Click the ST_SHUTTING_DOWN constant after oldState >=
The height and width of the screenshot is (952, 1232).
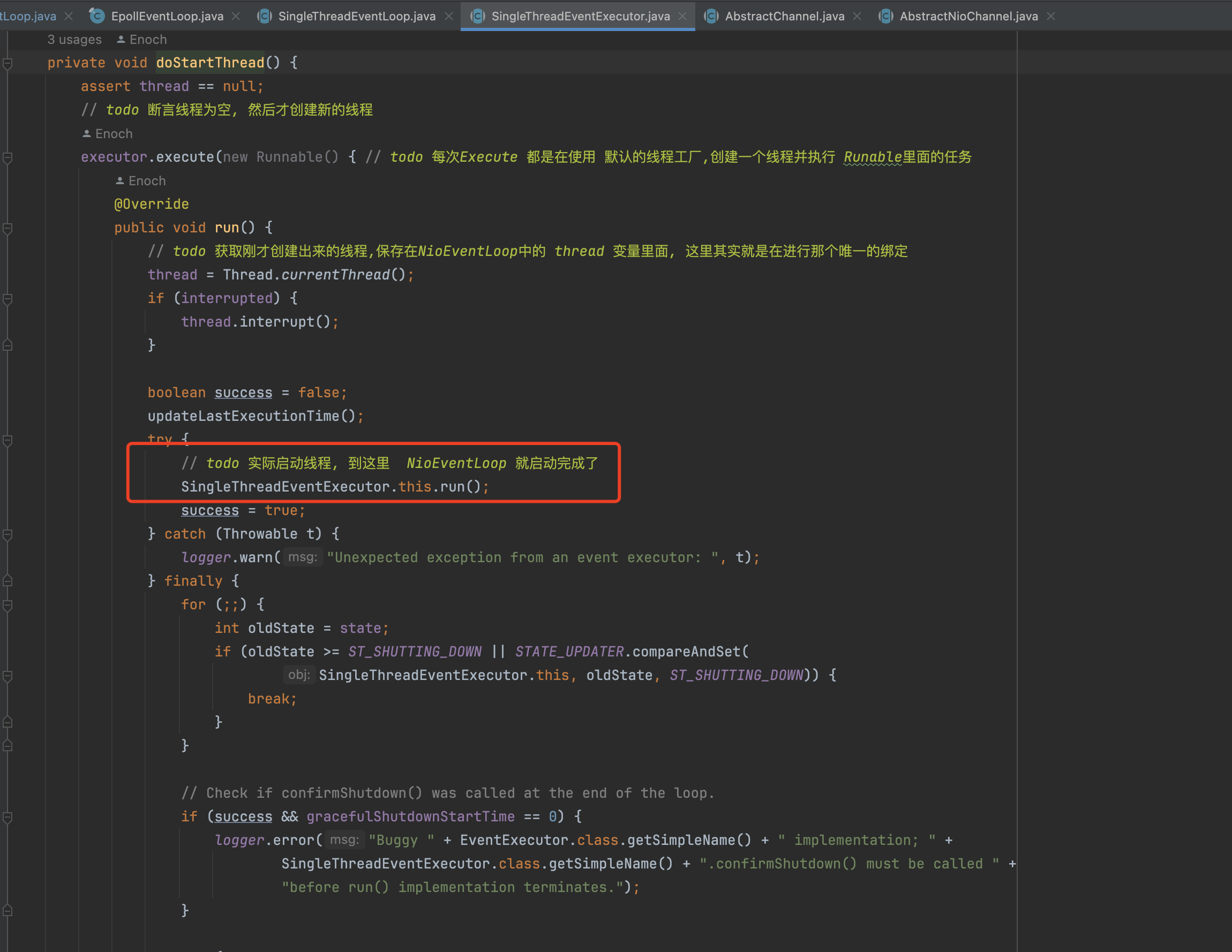415,652
